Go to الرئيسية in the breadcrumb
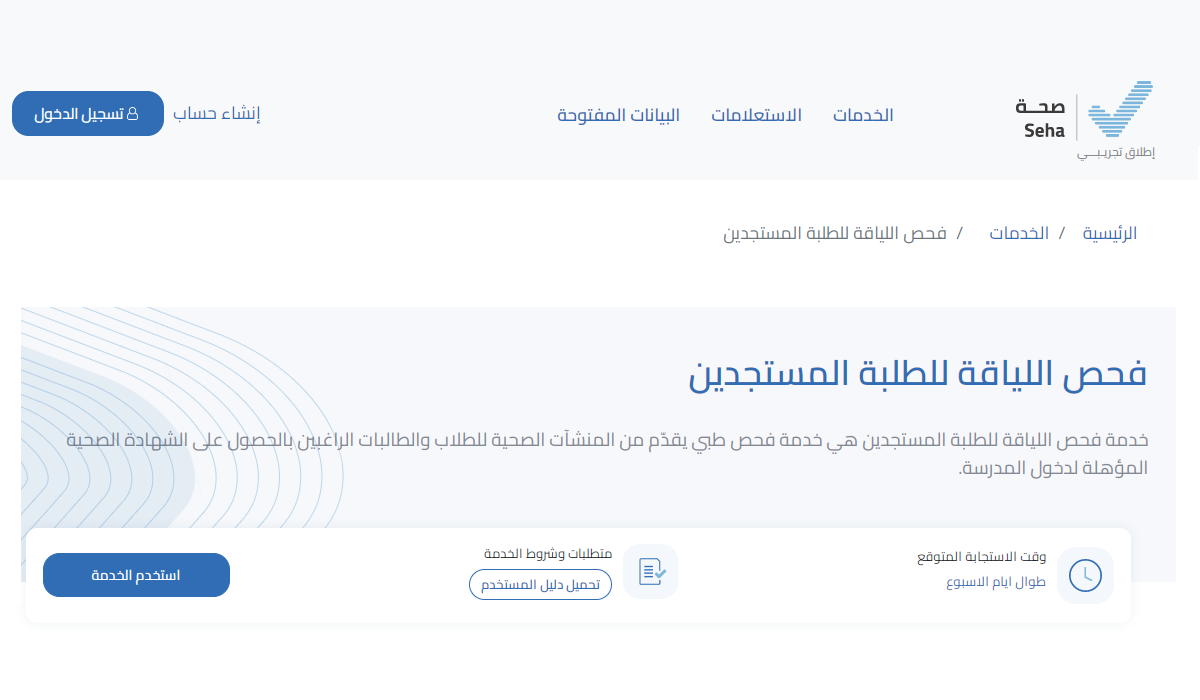 (1110, 234)
